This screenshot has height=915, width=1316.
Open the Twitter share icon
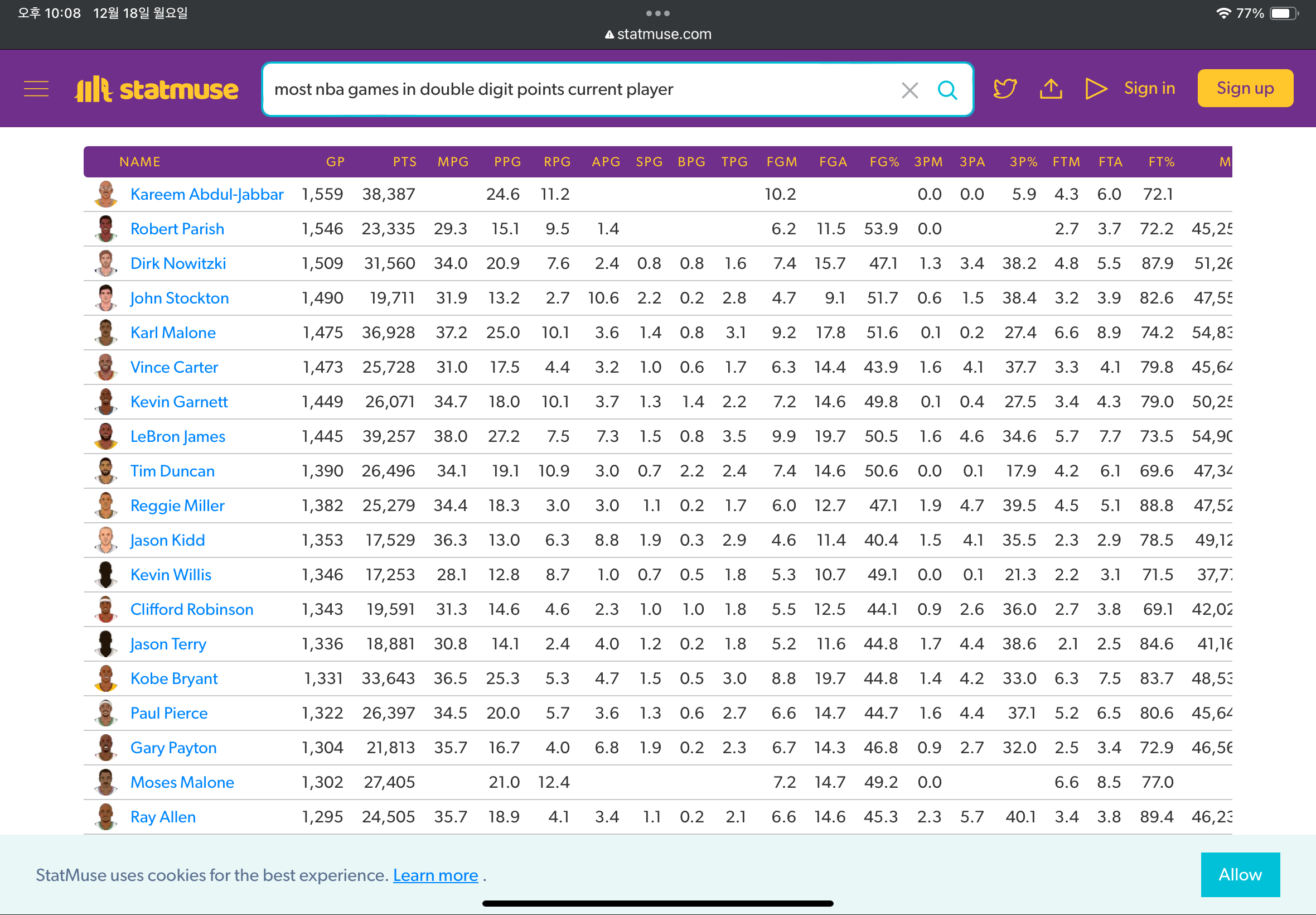[x=1004, y=89]
